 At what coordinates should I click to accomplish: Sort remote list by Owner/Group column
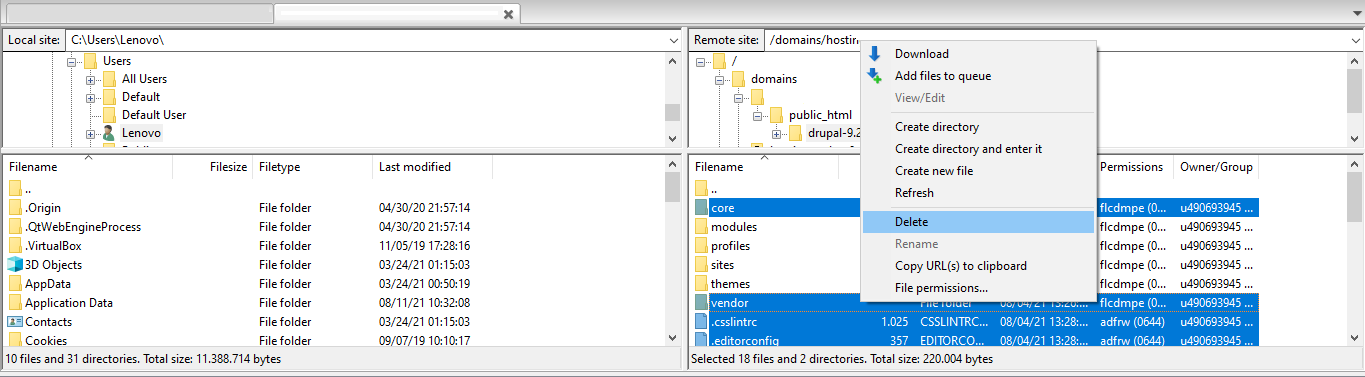tap(1216, 167)
